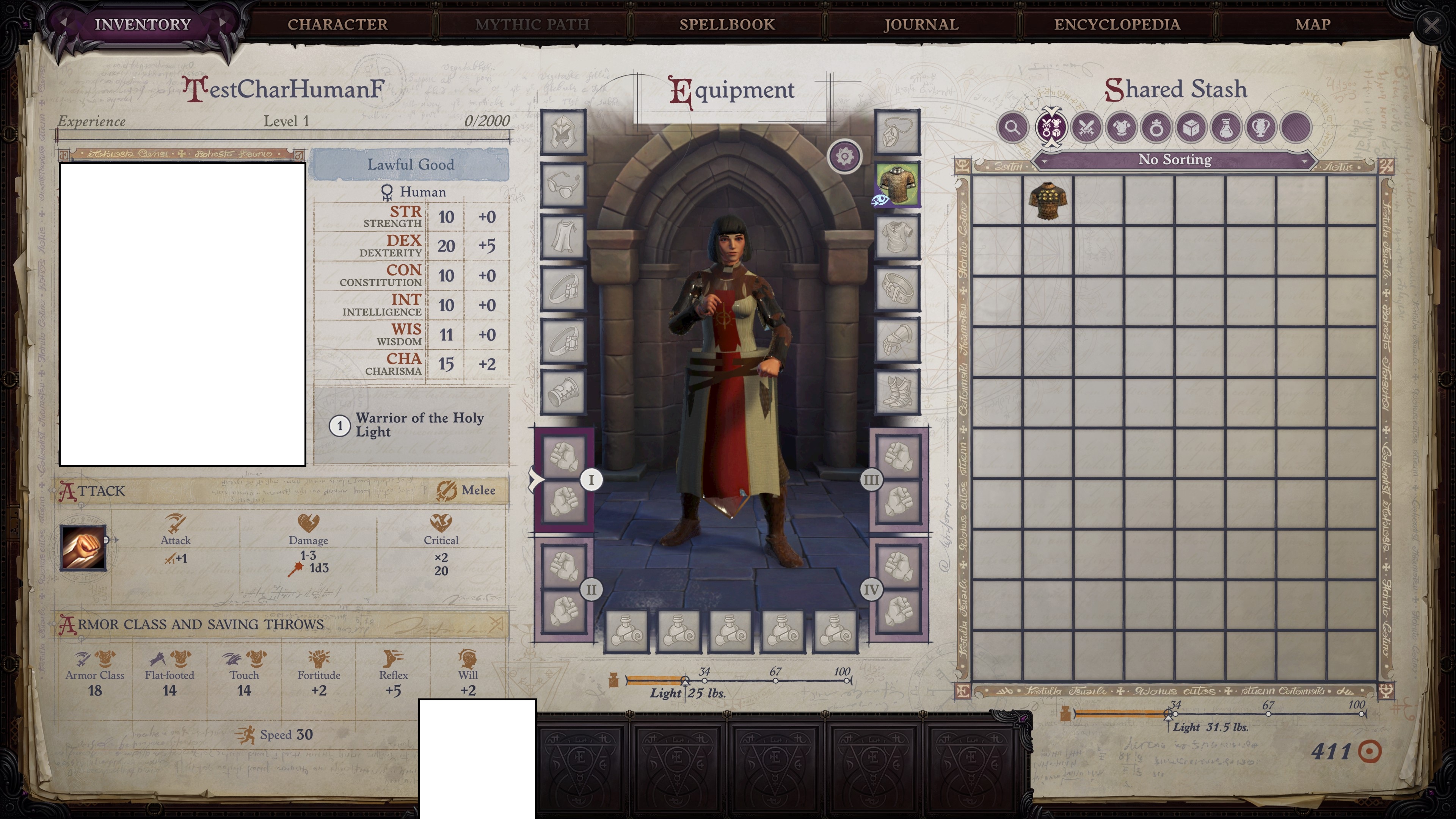1456x819 pixels.
Task: Click the empty helmet equipment slot
Action: [563, 132]
